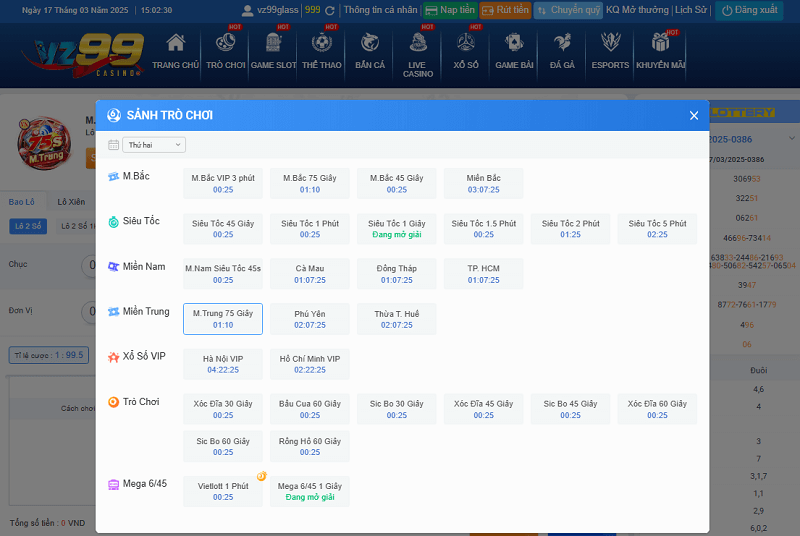This screenshot has height=536, width=800.
Task: Click the Rút tiền withdraw button
Action: 505,10
